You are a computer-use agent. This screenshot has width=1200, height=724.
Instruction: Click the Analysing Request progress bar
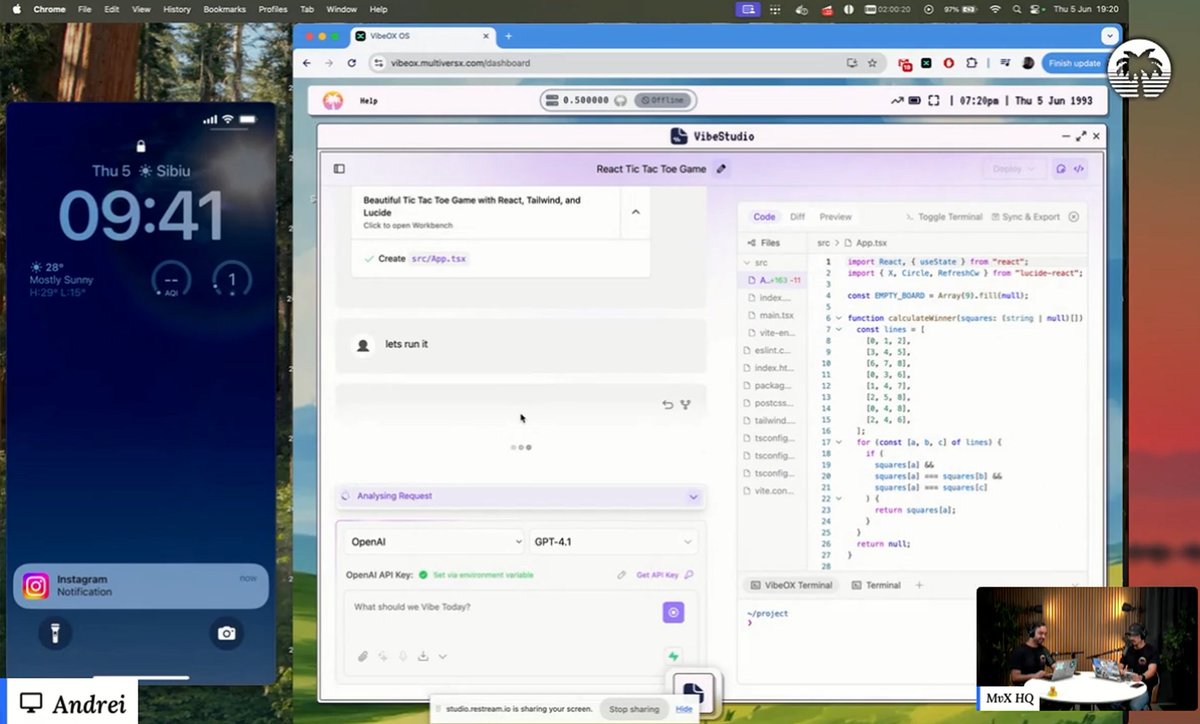[520, 496]
